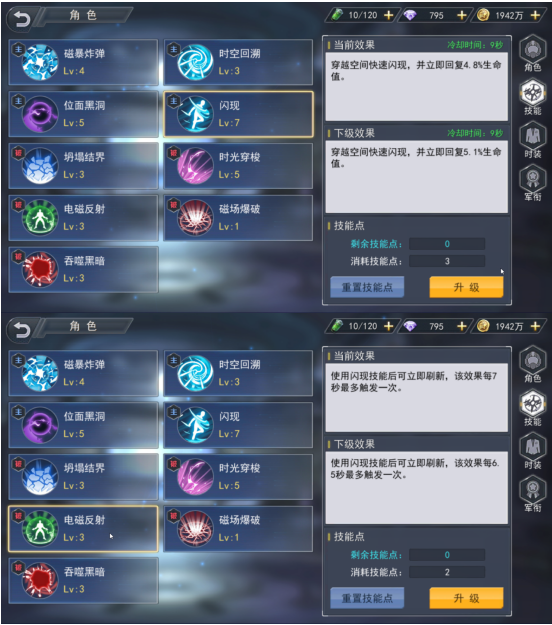Click the 消耗技能点 field showing 3
This screenshot has width=552, height=625.
tap(447, 261)
